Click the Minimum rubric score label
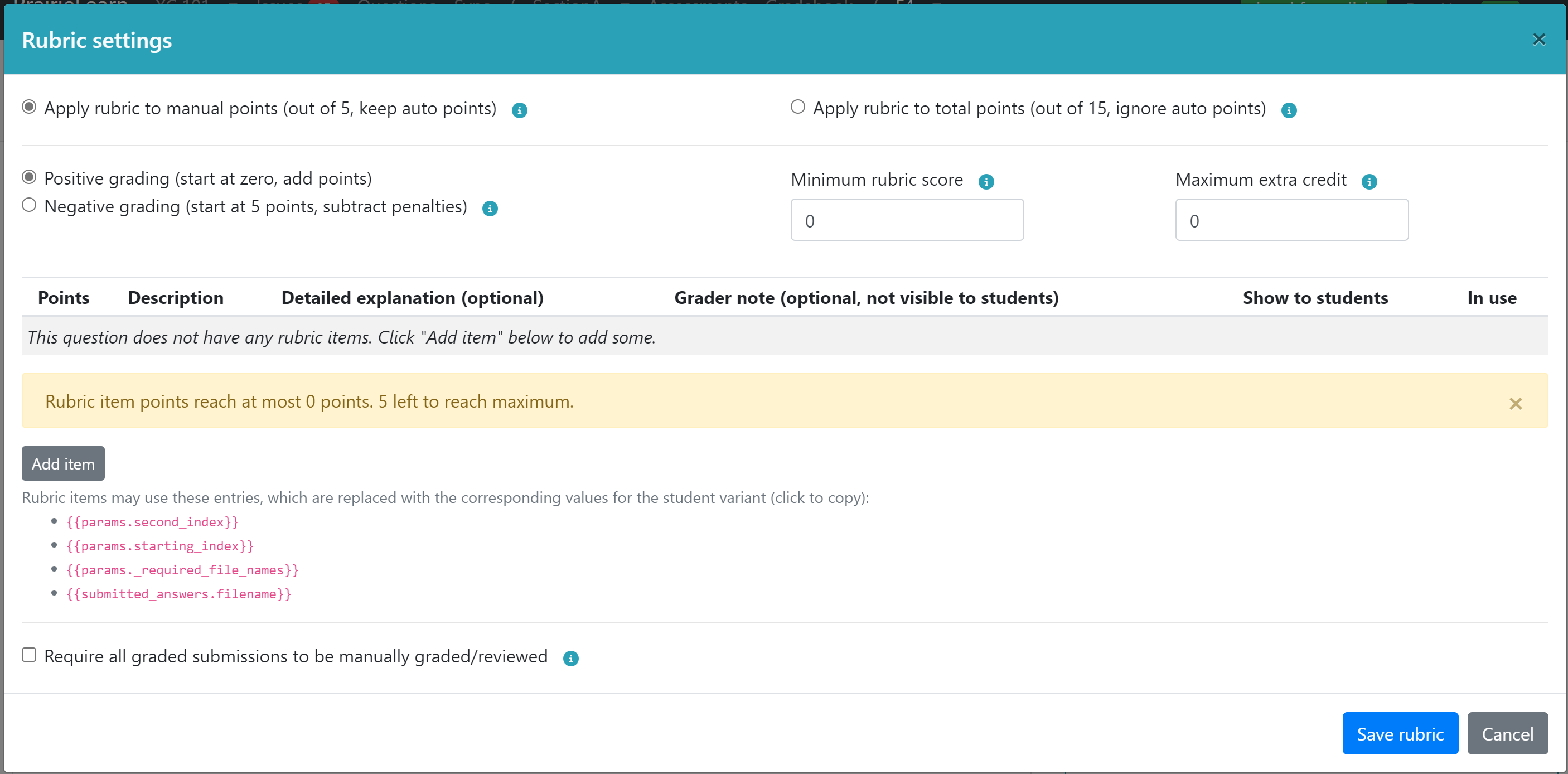Image resolution: width=1568 pixels, height=774 pixels. 877,180
